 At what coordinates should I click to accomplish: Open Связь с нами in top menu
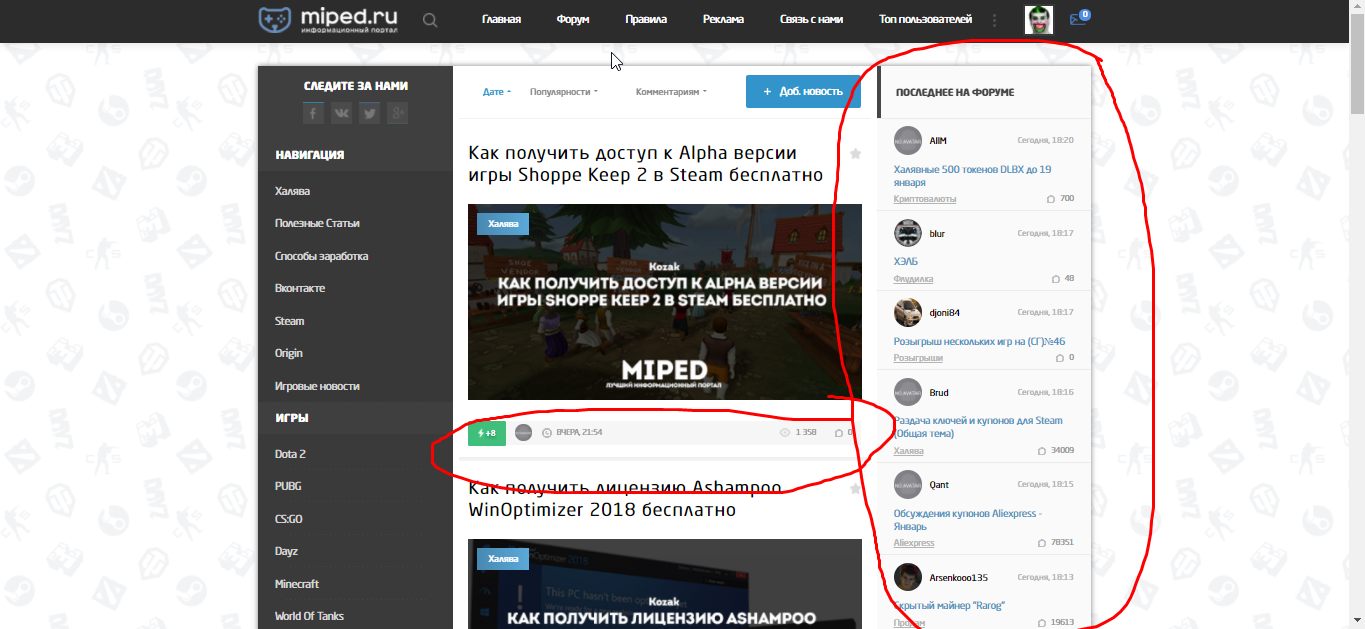(811, 20)
